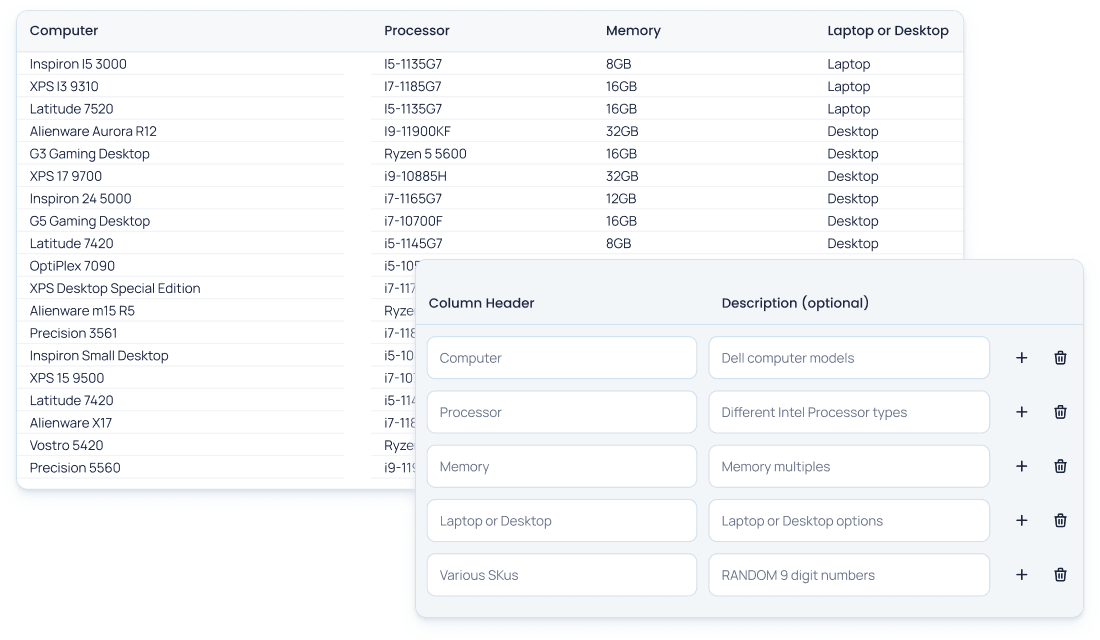Select the 'Latitude 7520' cell
The height and width of the screenshot is (640, 1100).
[72, 109]
